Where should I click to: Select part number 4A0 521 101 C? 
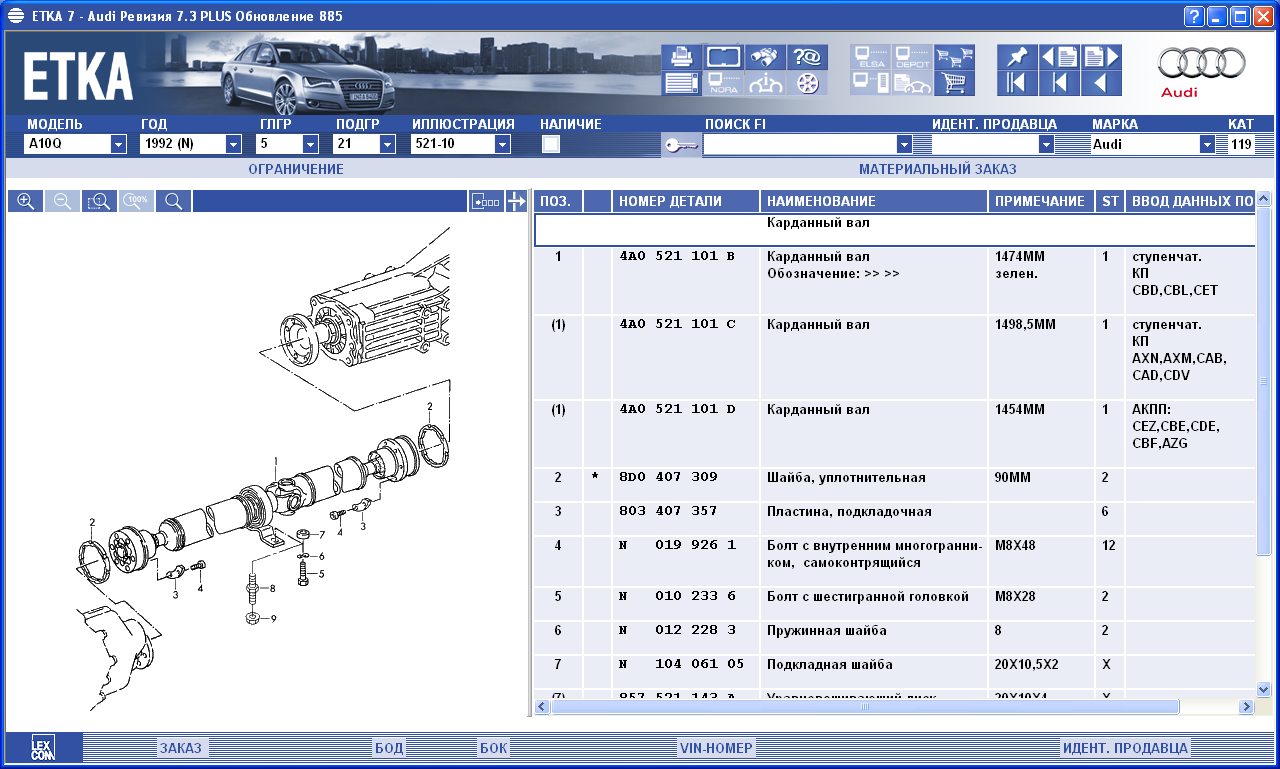pos(676,324)
